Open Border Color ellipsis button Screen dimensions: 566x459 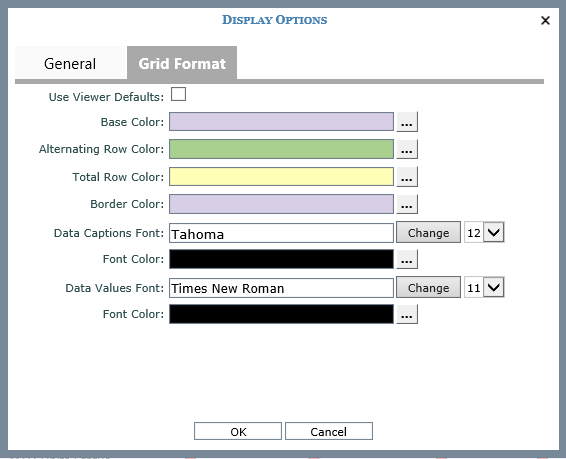tap(407, 204)
